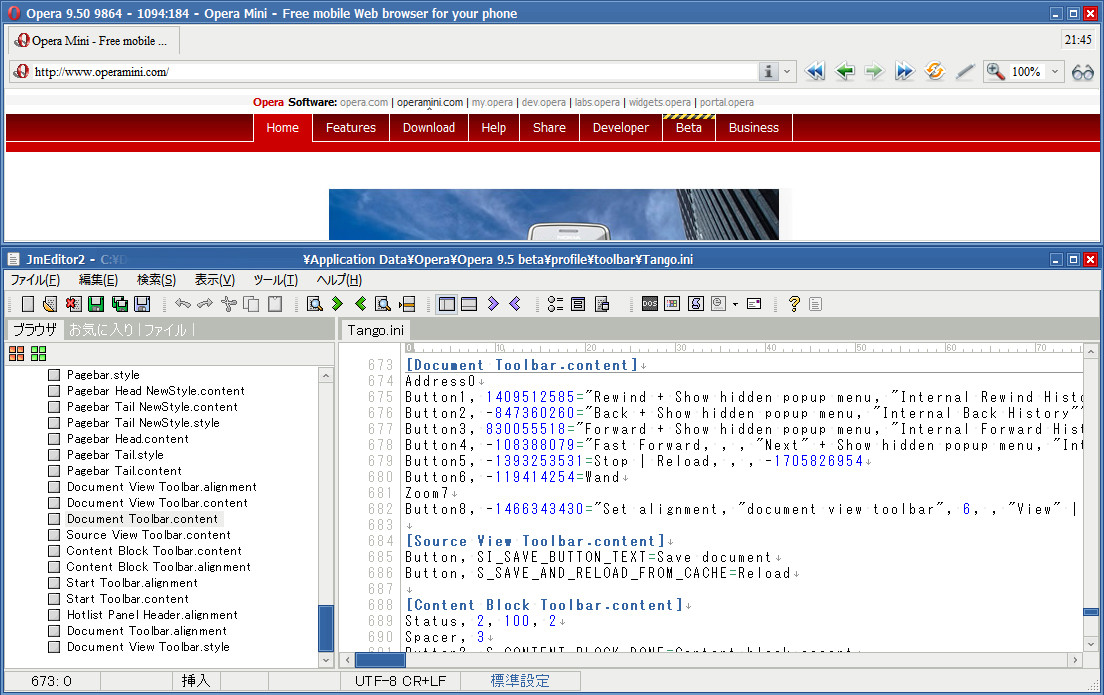Click the green find-next arrow in JmEditor2
Image resolution: width=1104 pixels, height=695 pixels.
337,303
